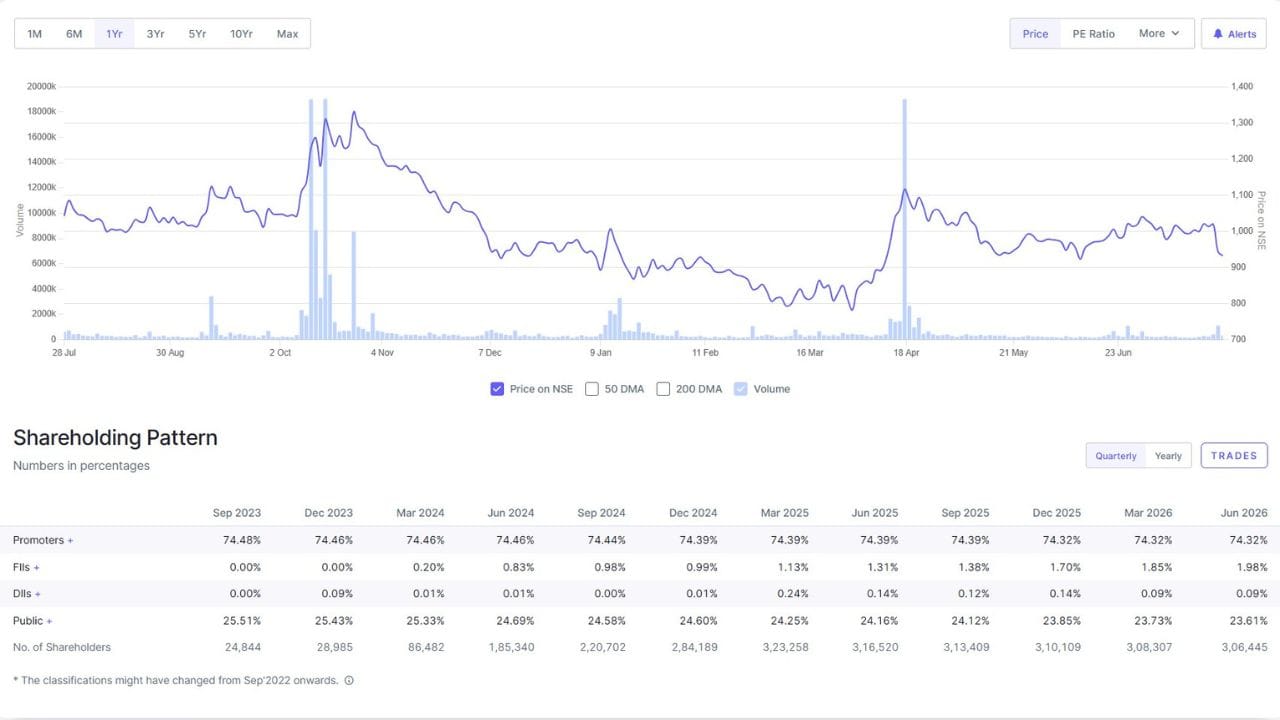Switch chart range to 3Yr
Screen dimensions: 1280x720
(x=155, y=34)
